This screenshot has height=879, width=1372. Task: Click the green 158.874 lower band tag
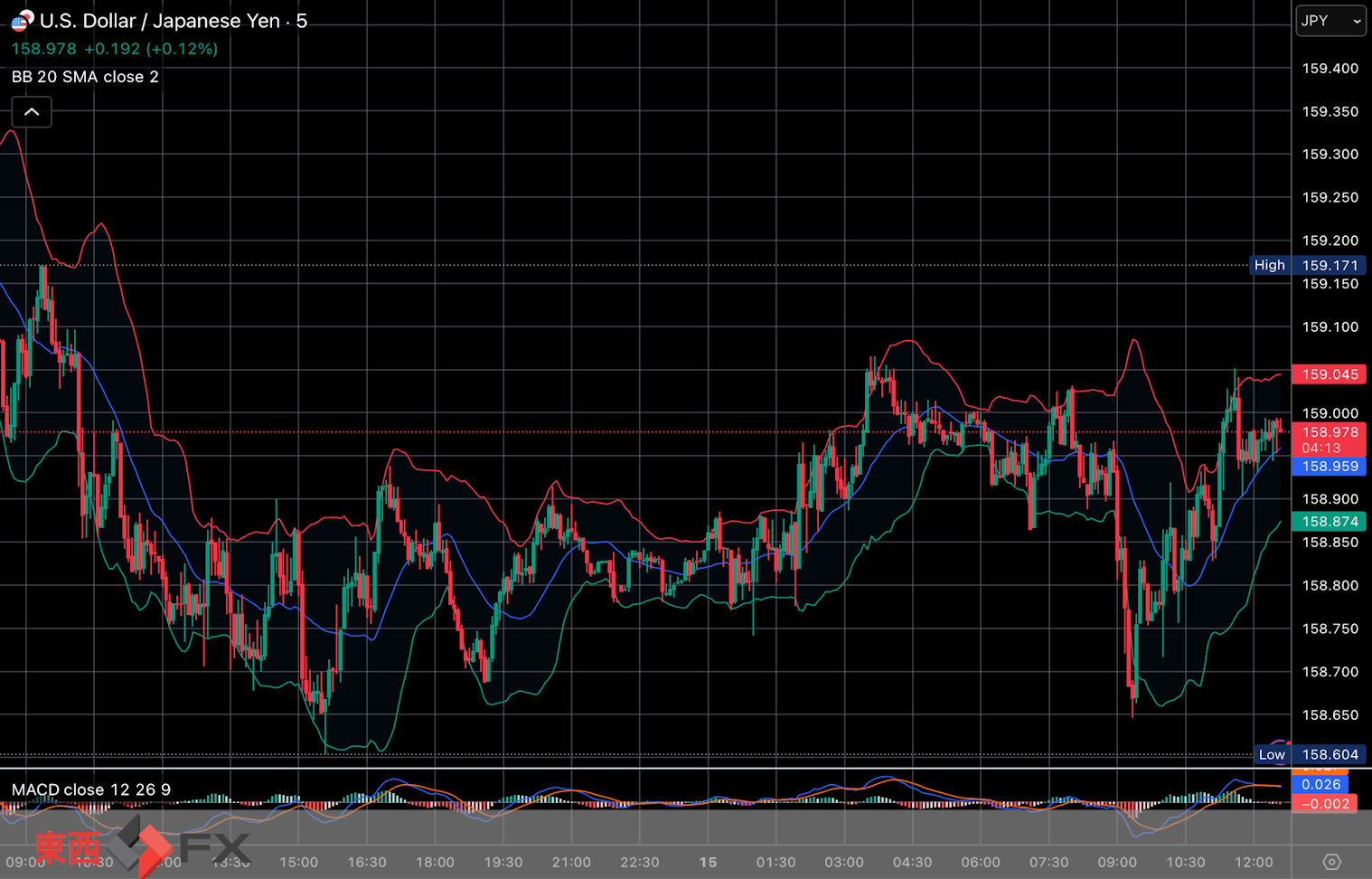pyautogui.click(x=1330, y=522)
